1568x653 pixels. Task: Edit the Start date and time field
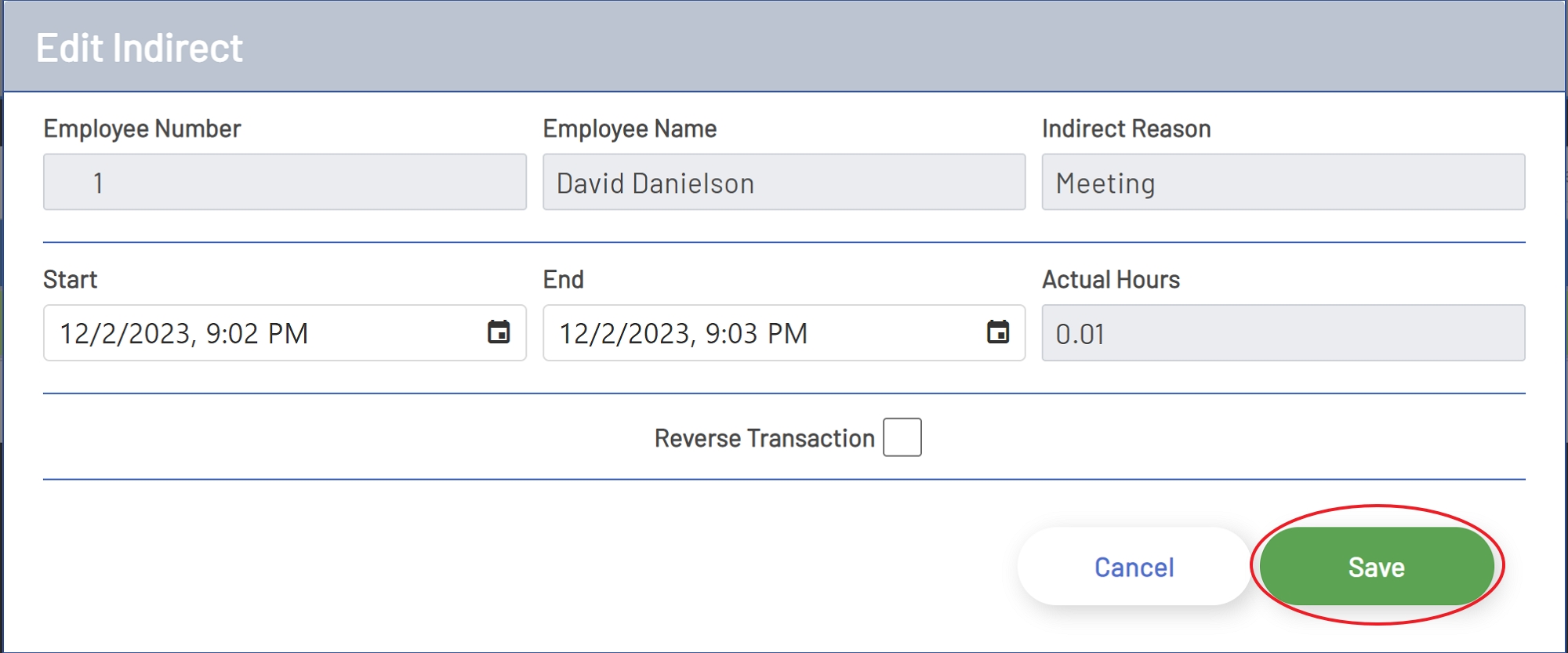pyautogui.click(x=285, y=333)
